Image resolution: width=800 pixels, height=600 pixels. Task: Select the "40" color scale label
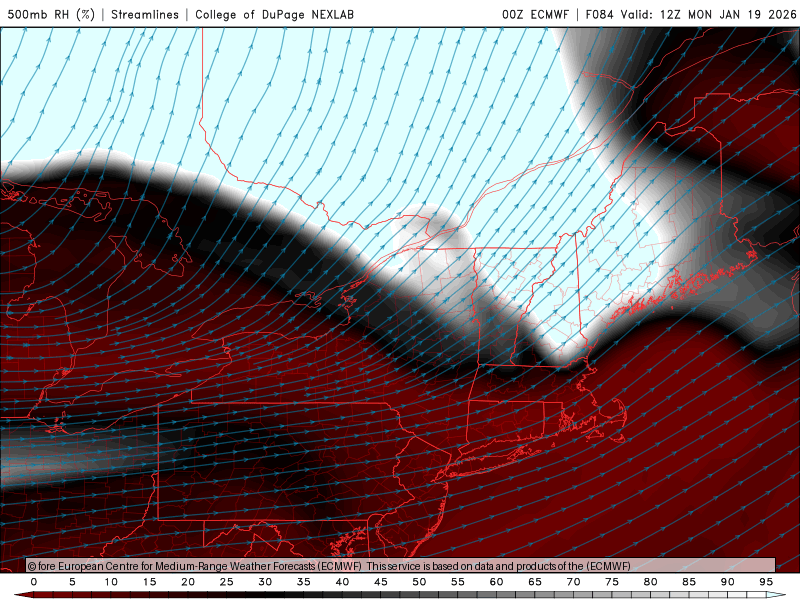coord(342,582)
